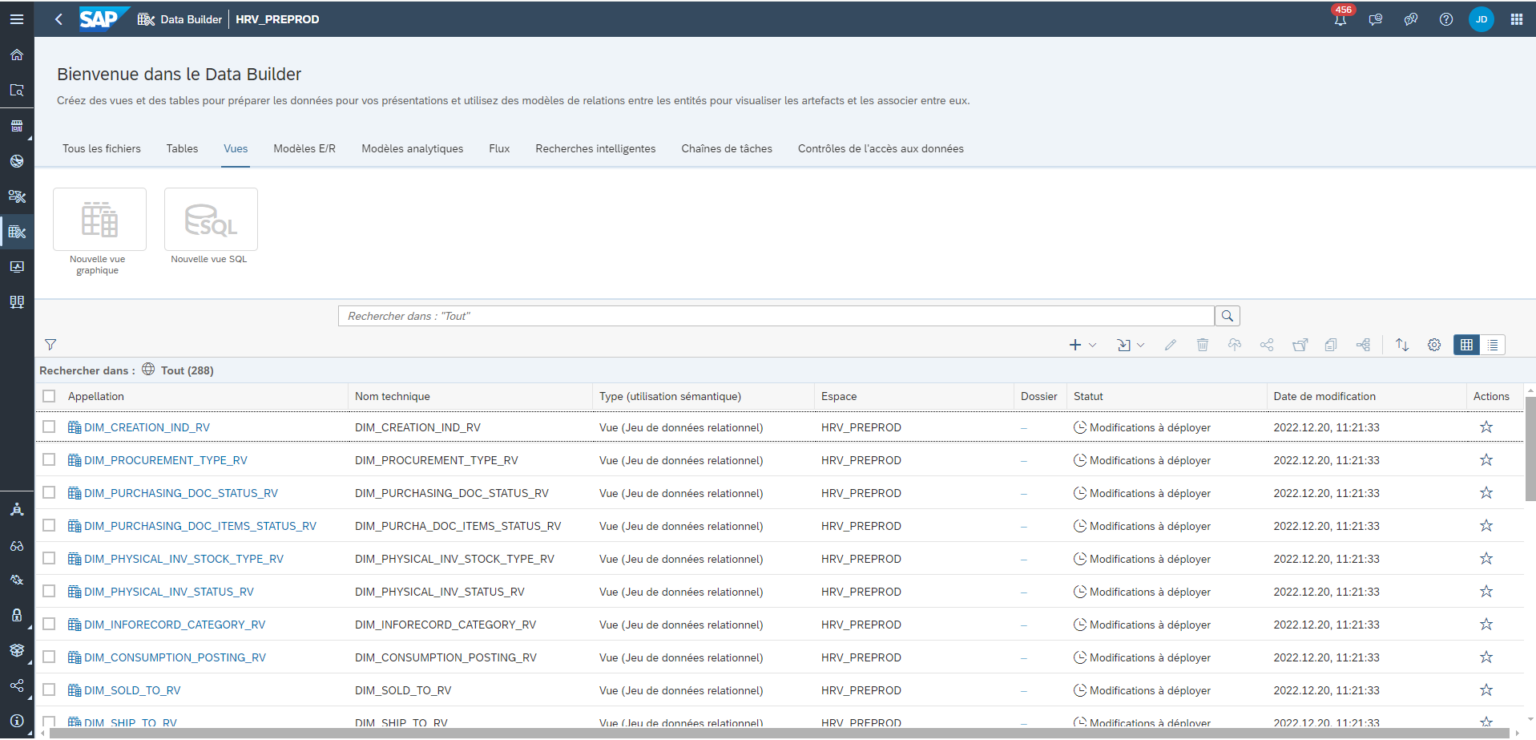This screenshot has height=740, width=1536.
Task: Open the sidebar hamburger menu
Action: point(16,18)
